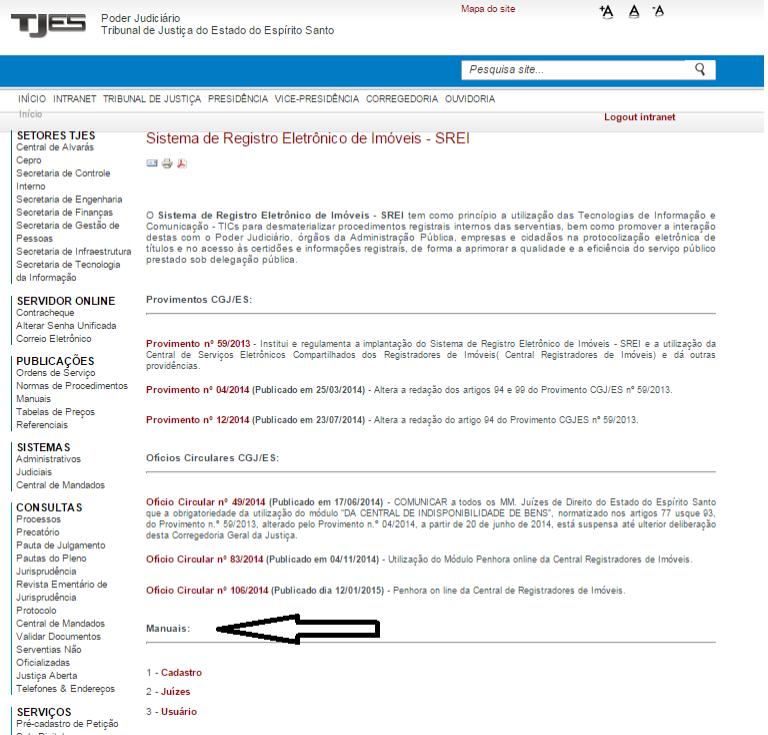The height and width of the screenshot is (735, 768).
Task: Open Ofício Circular nº 83/2014
Action: point(205,559)
